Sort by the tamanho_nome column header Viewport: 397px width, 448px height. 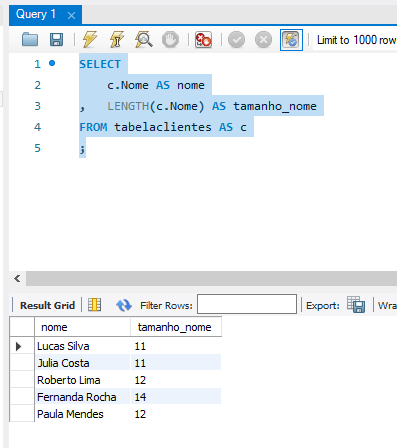(x=176, y=327)
